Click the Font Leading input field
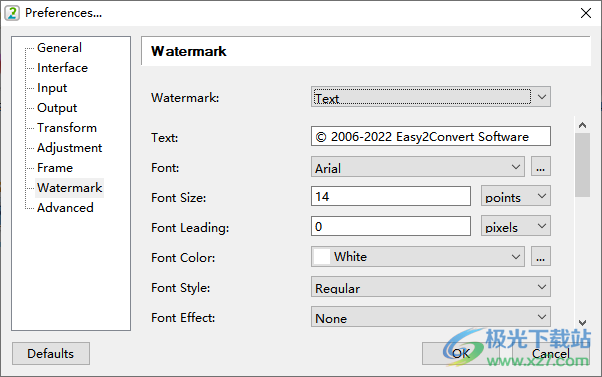The image size is (602, 377). coord(391,226)
